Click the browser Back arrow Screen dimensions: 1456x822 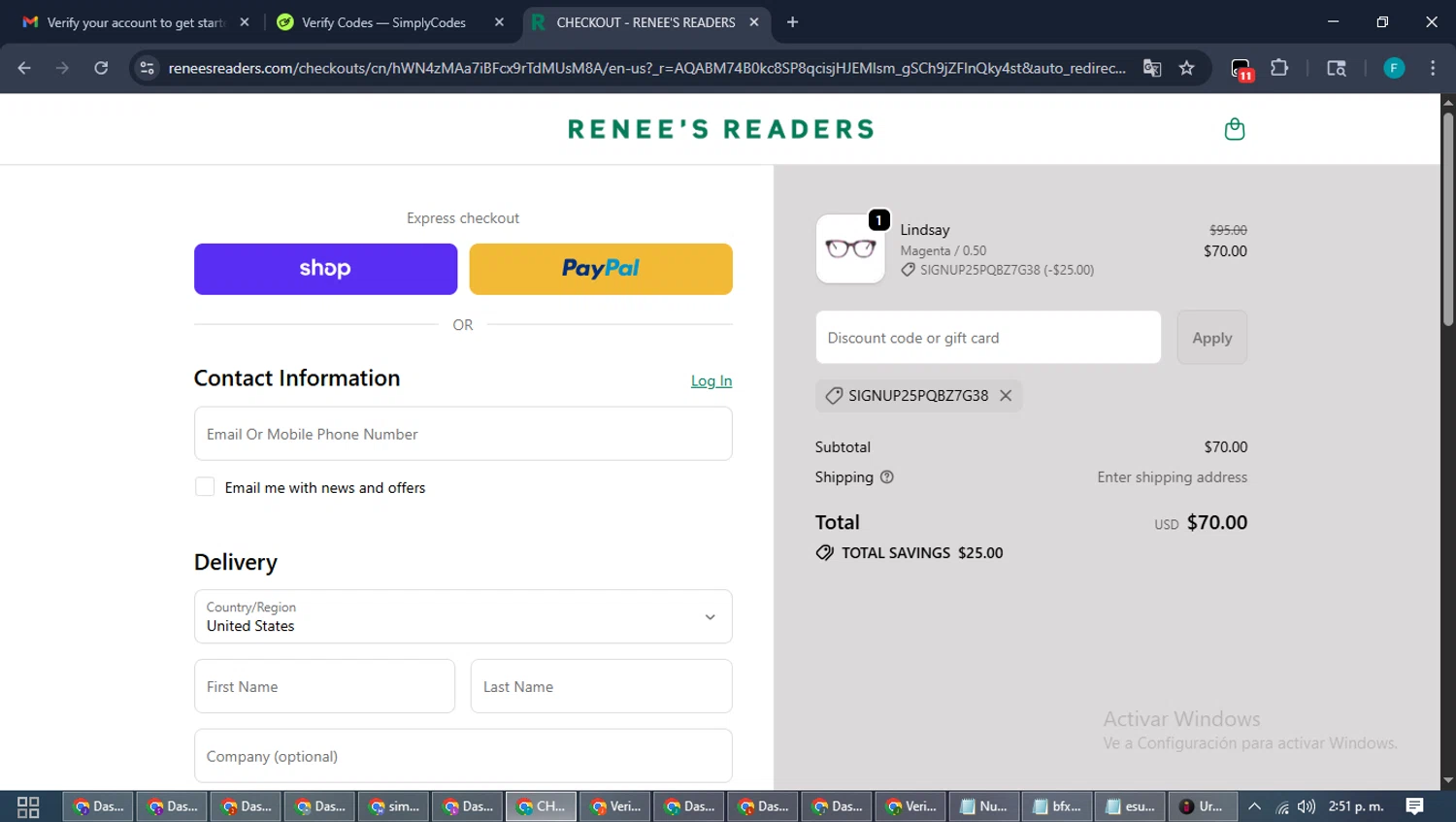click(x=24, y=68)
